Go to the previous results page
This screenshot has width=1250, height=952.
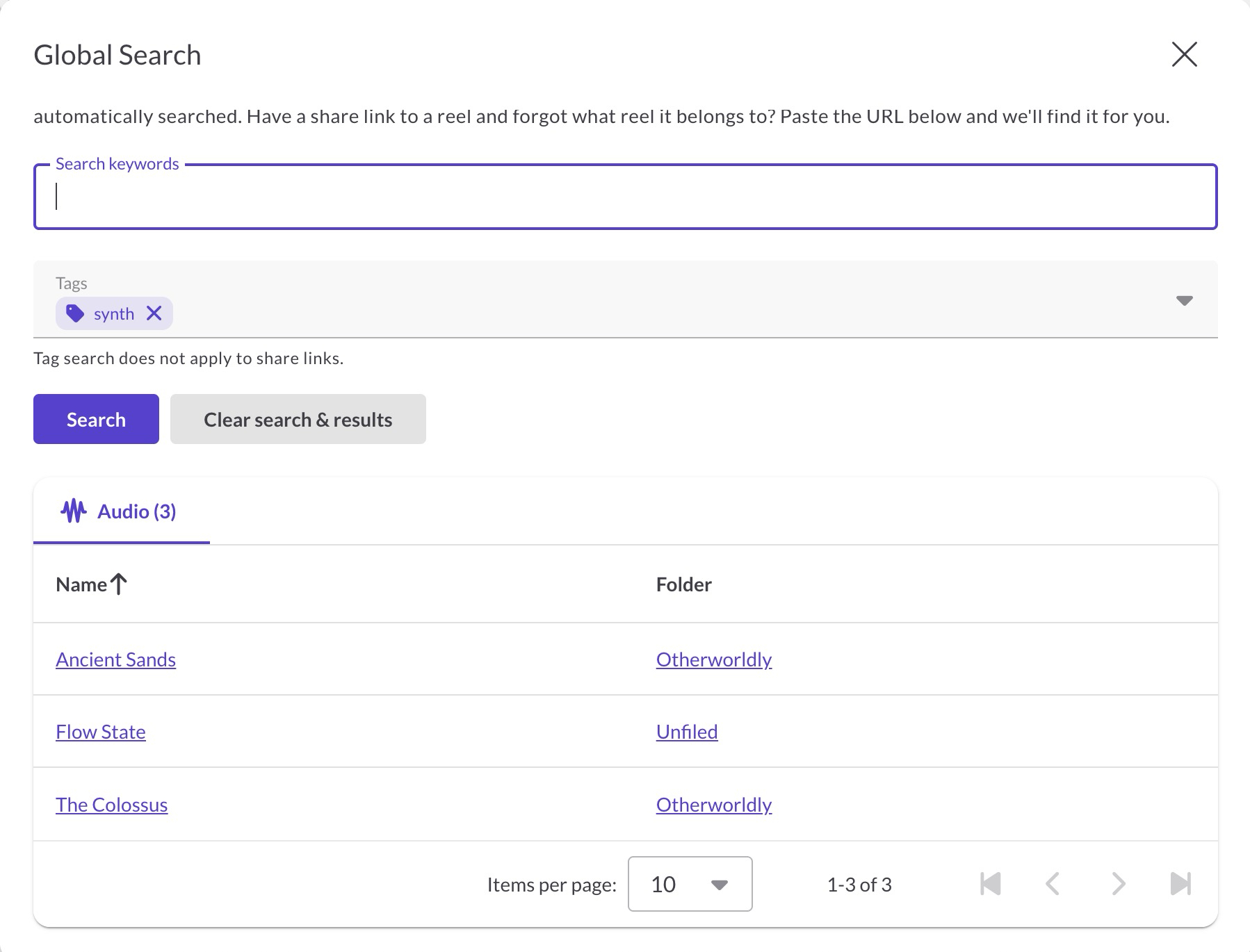coord(1053,884)
